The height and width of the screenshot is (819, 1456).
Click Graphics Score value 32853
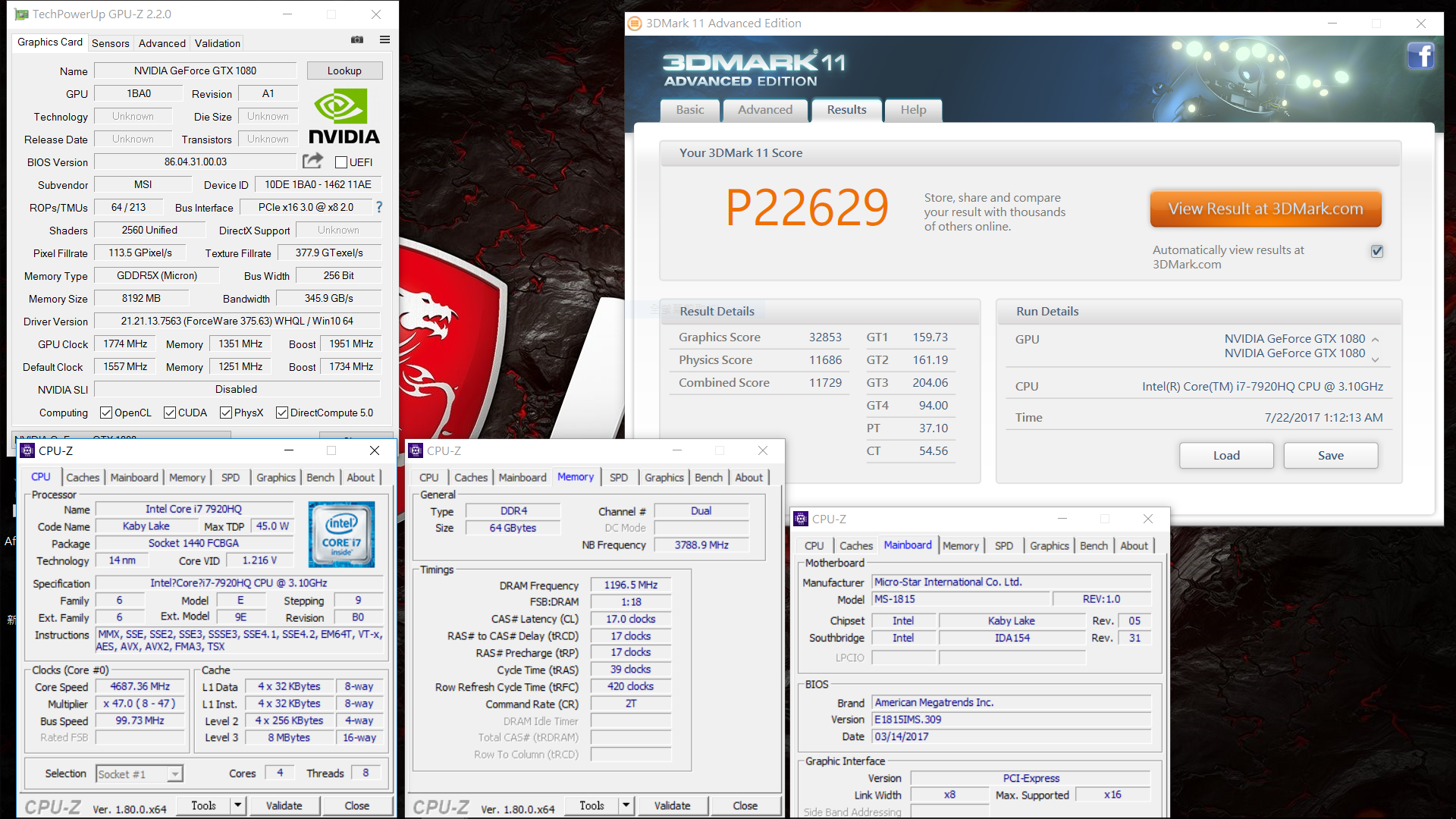[x=825, y=337]
